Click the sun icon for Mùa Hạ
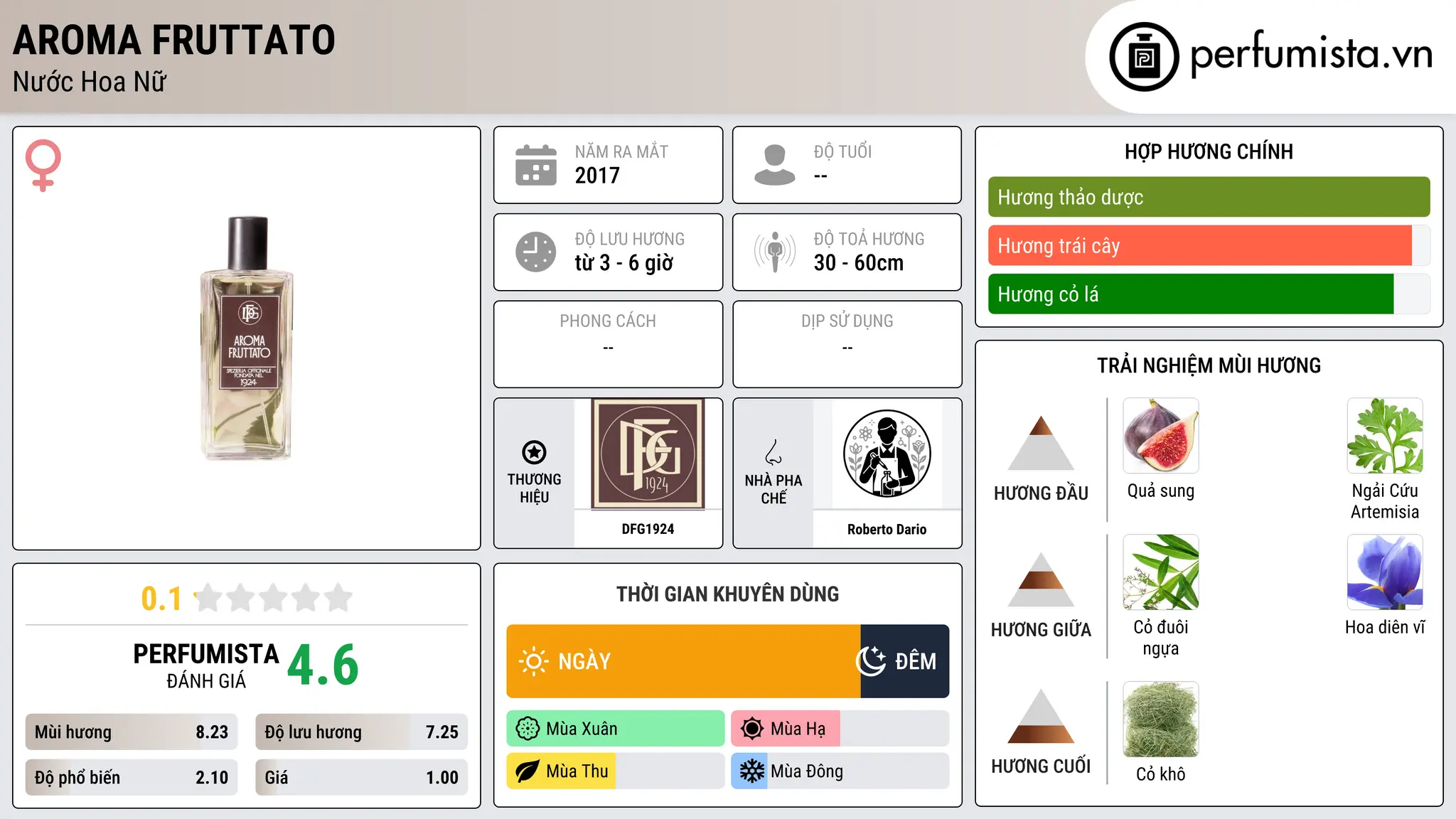This screenshot has height=819, width=1456. 752,729
